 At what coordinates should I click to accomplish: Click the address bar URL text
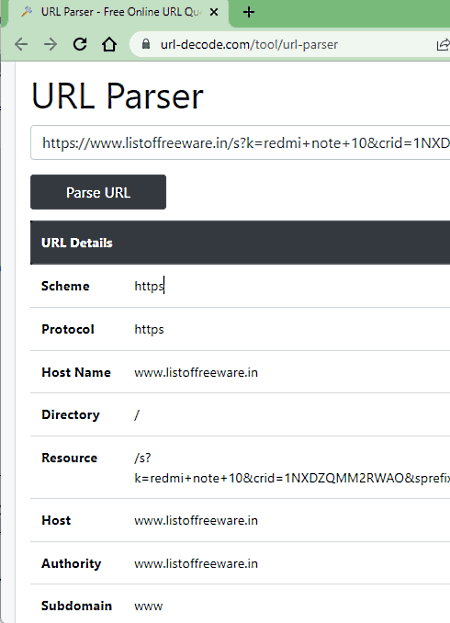[x=249, y=44]
